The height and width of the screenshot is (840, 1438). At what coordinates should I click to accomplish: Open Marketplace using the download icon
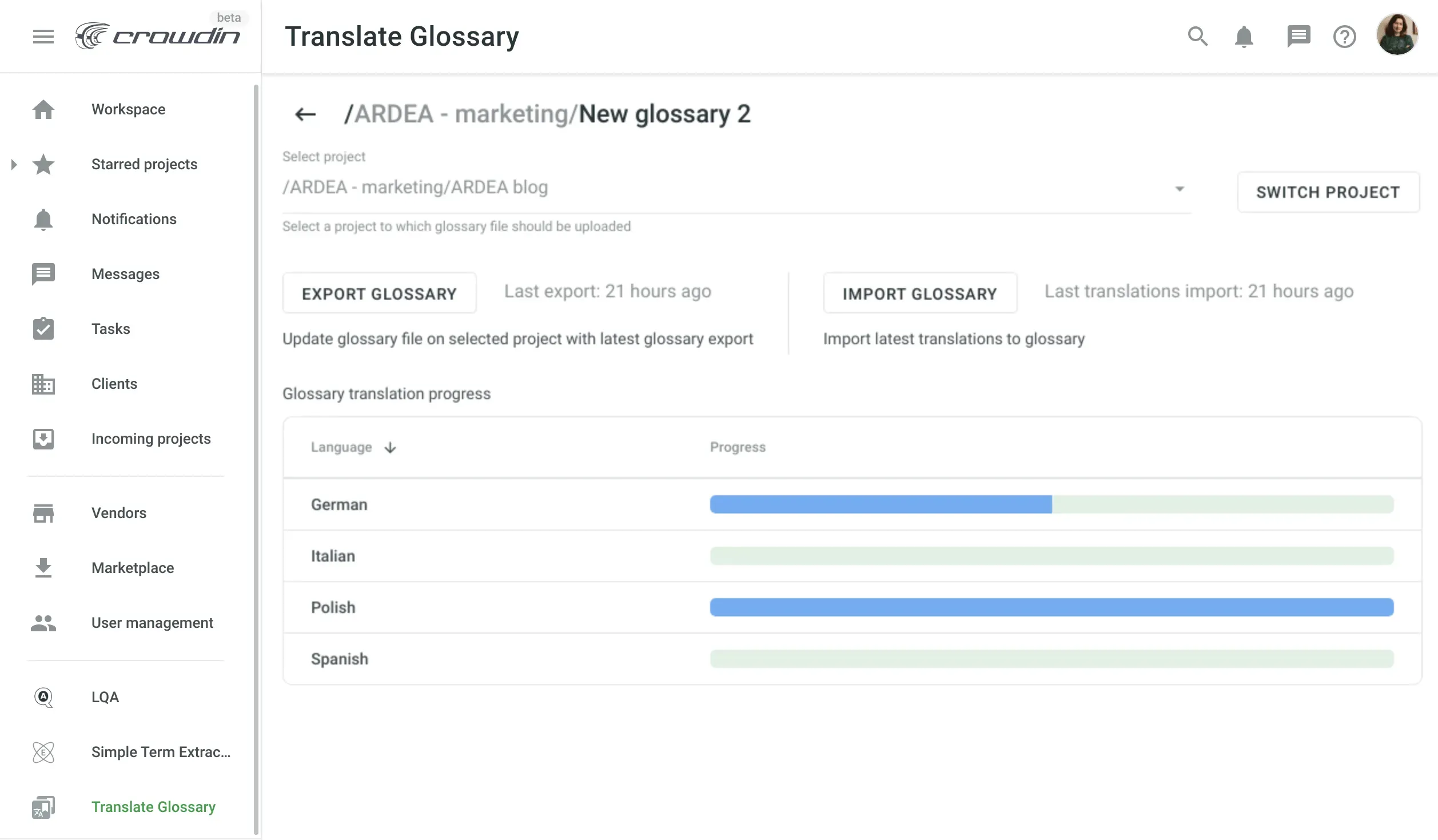point(43,567)
